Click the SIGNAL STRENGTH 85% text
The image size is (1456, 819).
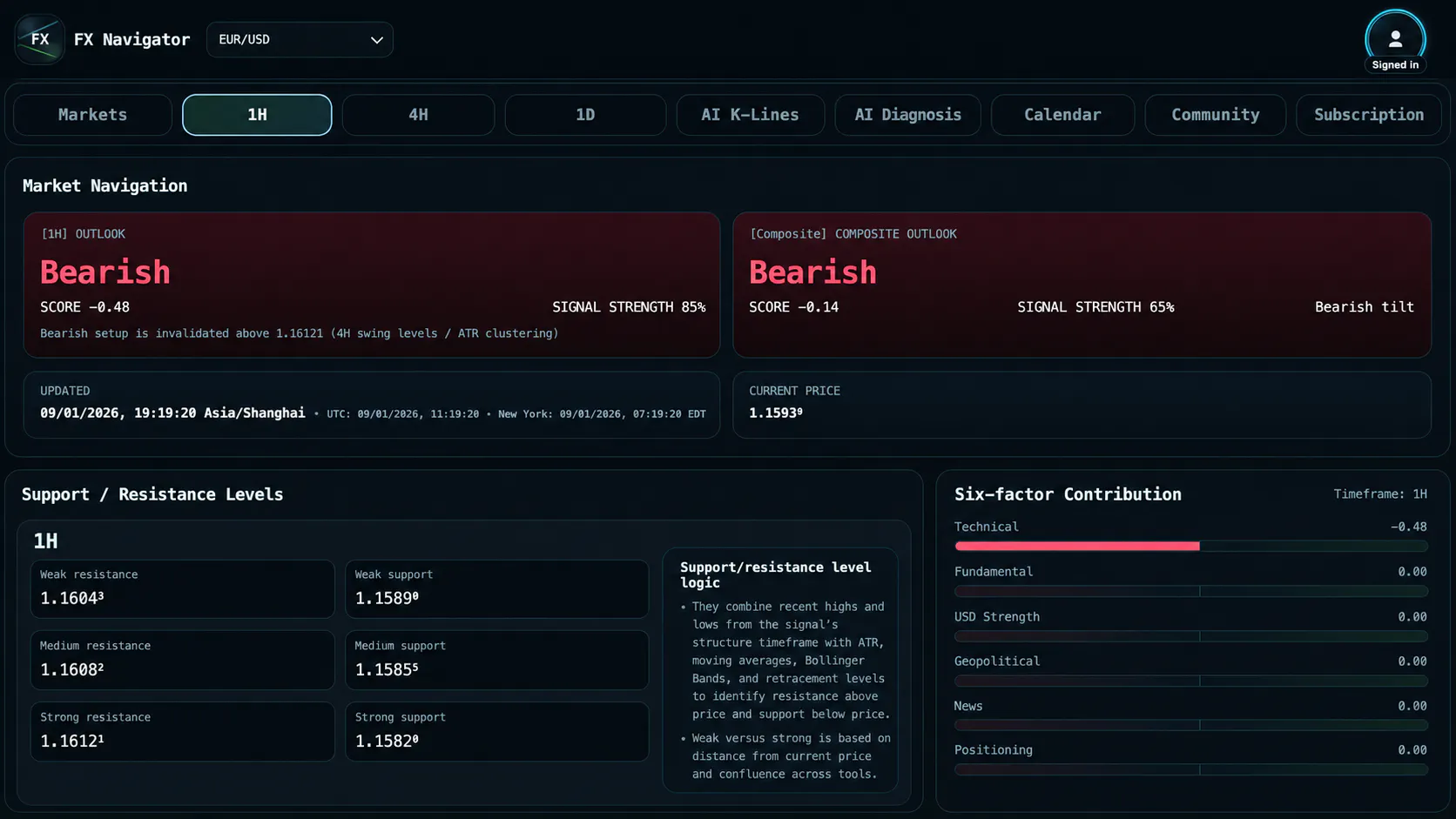click(629, 307)
